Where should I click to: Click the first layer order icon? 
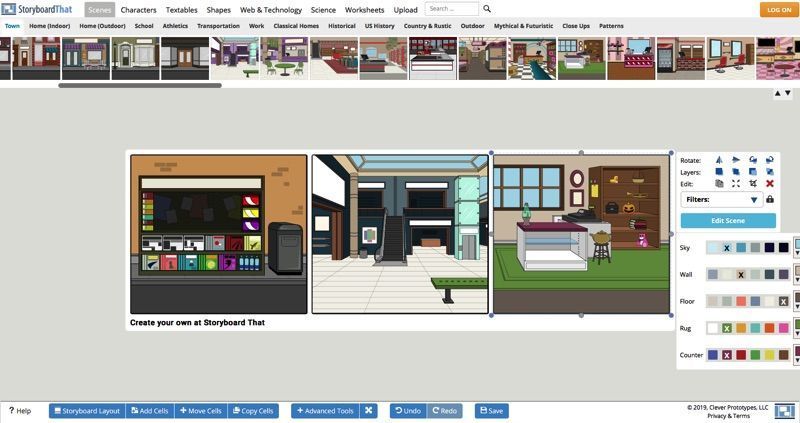coord(719,172)
